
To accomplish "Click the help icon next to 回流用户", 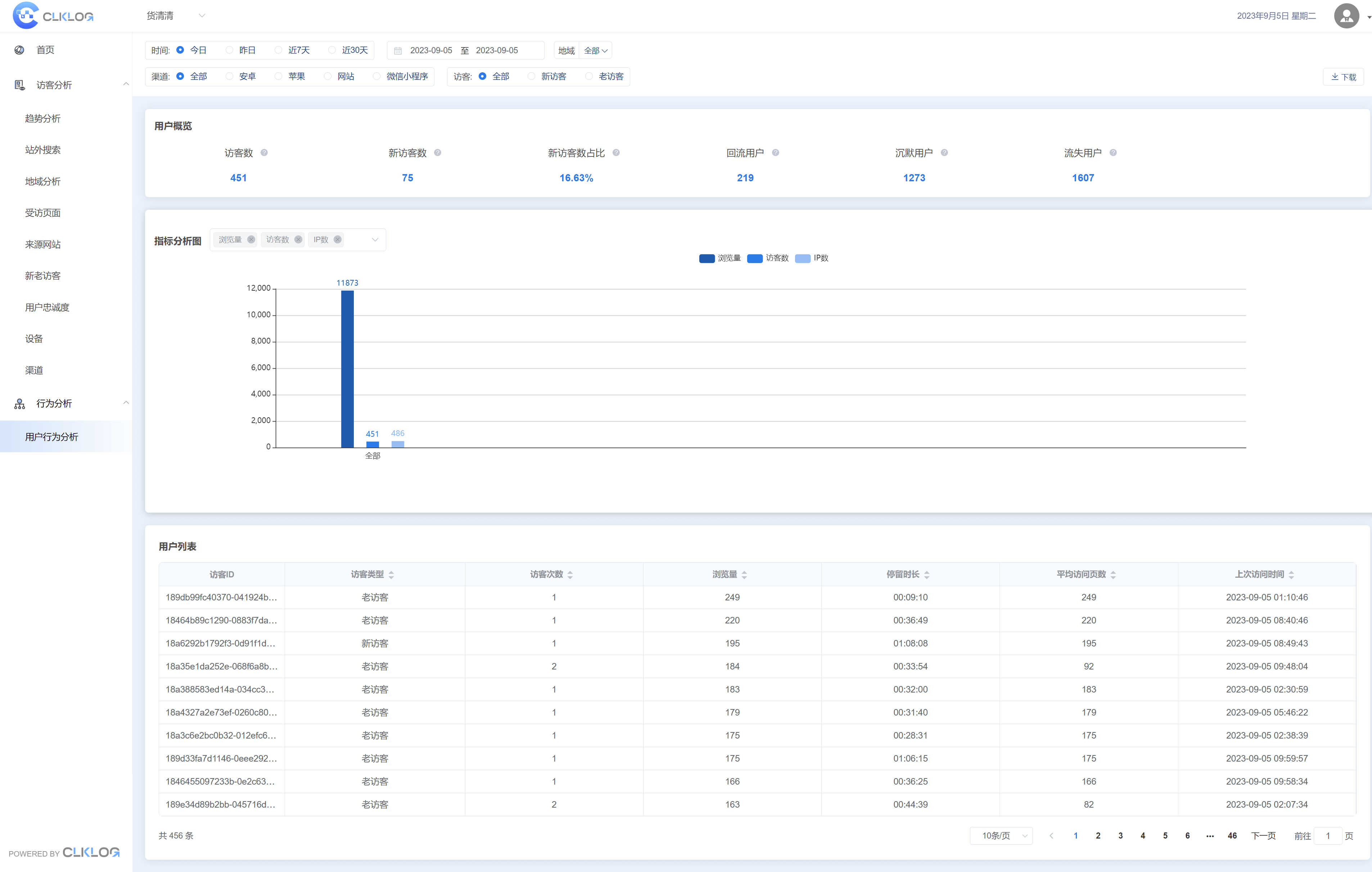I will (x=776, y=153).
